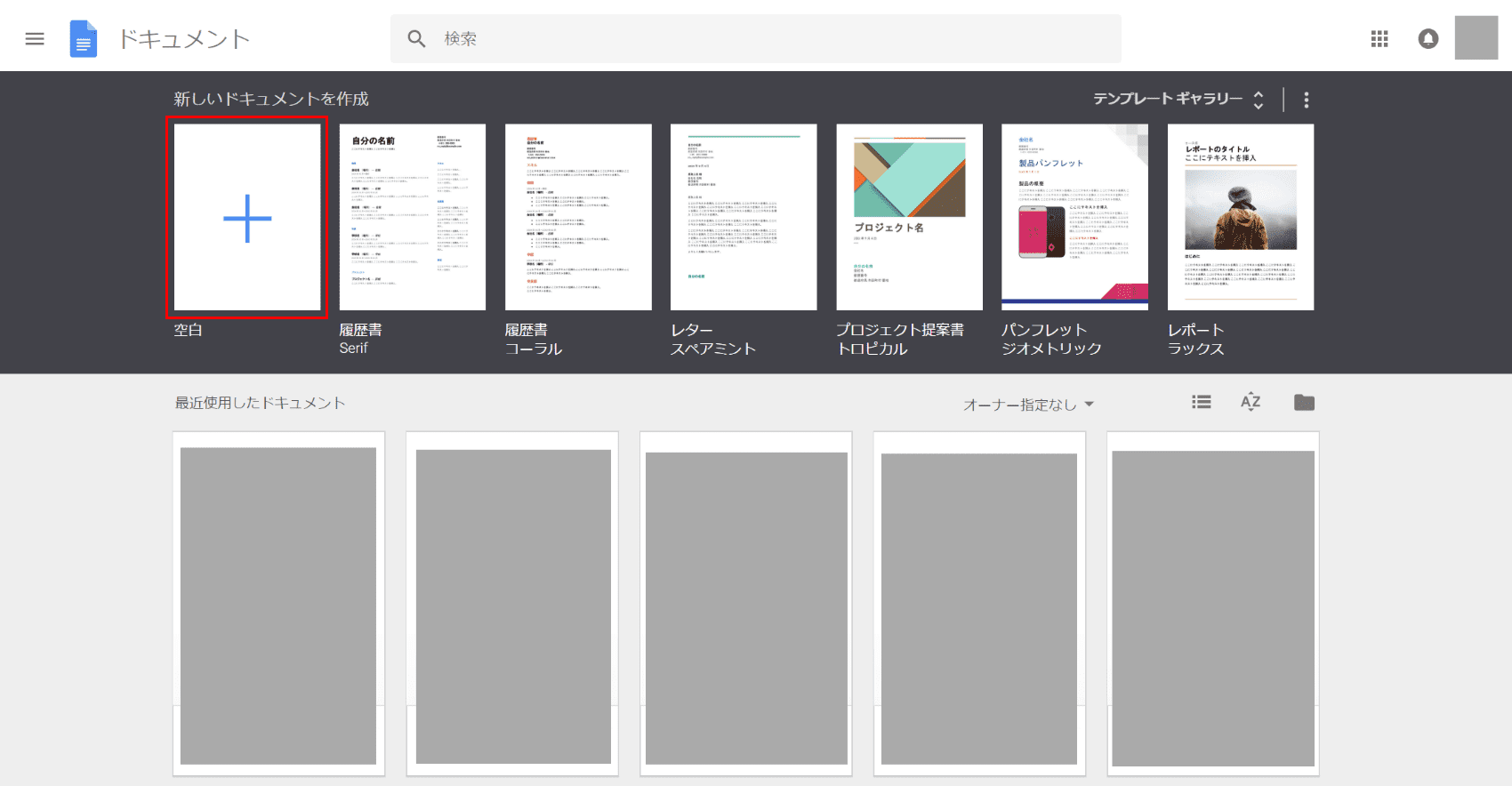Screen dimensions: 1512x786
Task: Open the プロジェクト提案書 トロピカル template
Action: pyautogui.click(x=910, y=217)
